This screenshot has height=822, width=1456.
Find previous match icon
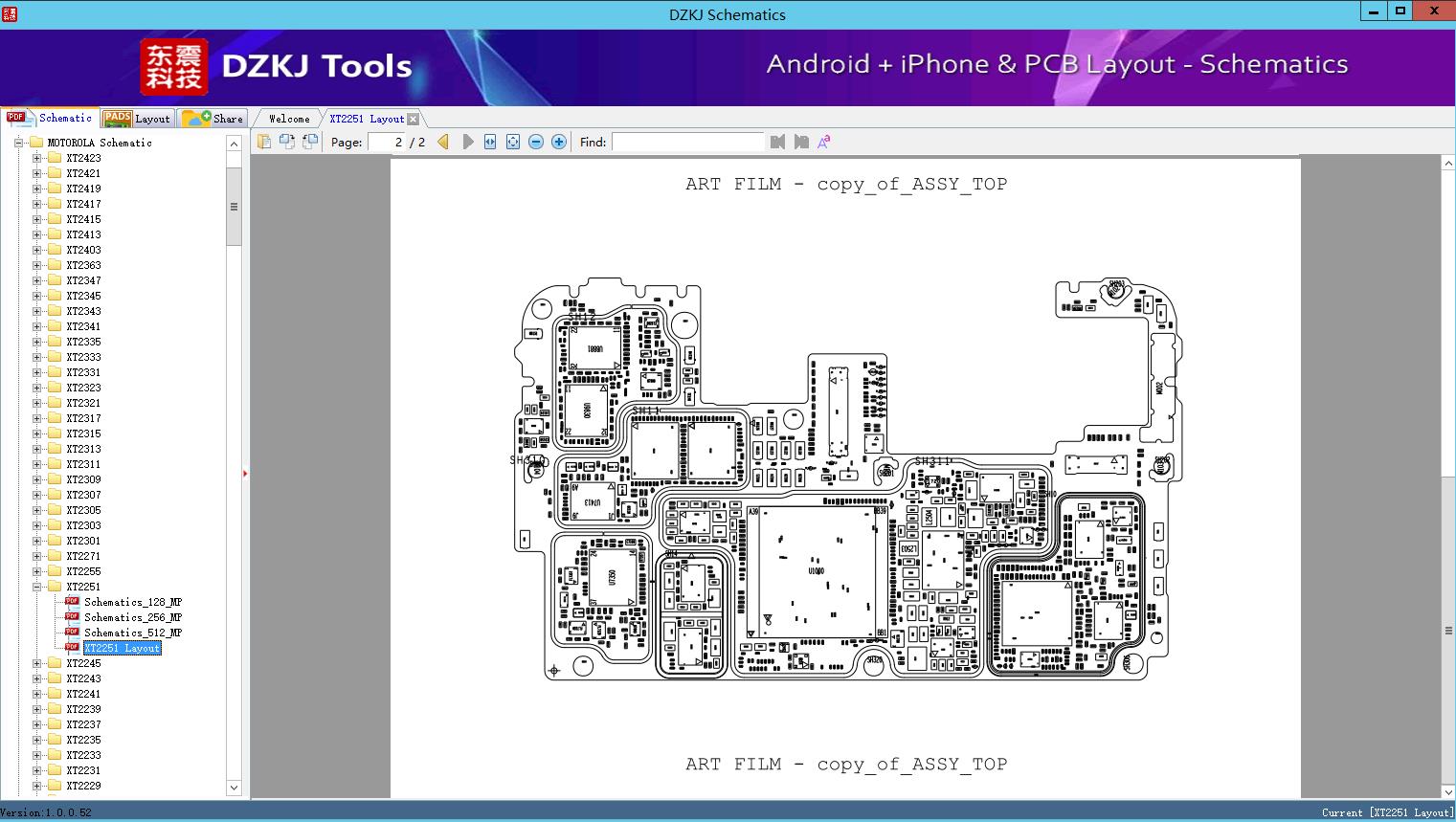click(777, 142)
